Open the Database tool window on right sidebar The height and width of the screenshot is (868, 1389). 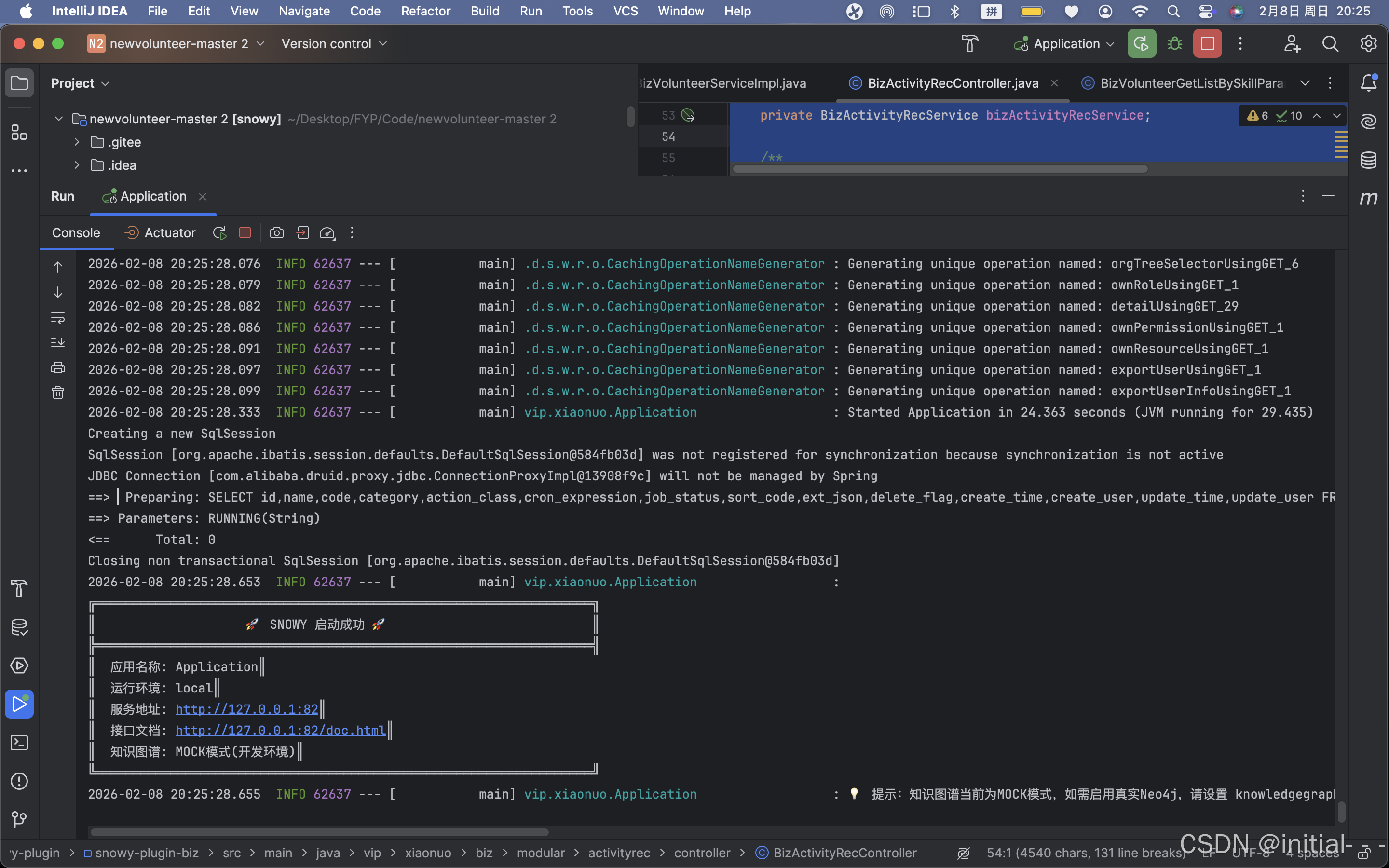point(1368,160)
